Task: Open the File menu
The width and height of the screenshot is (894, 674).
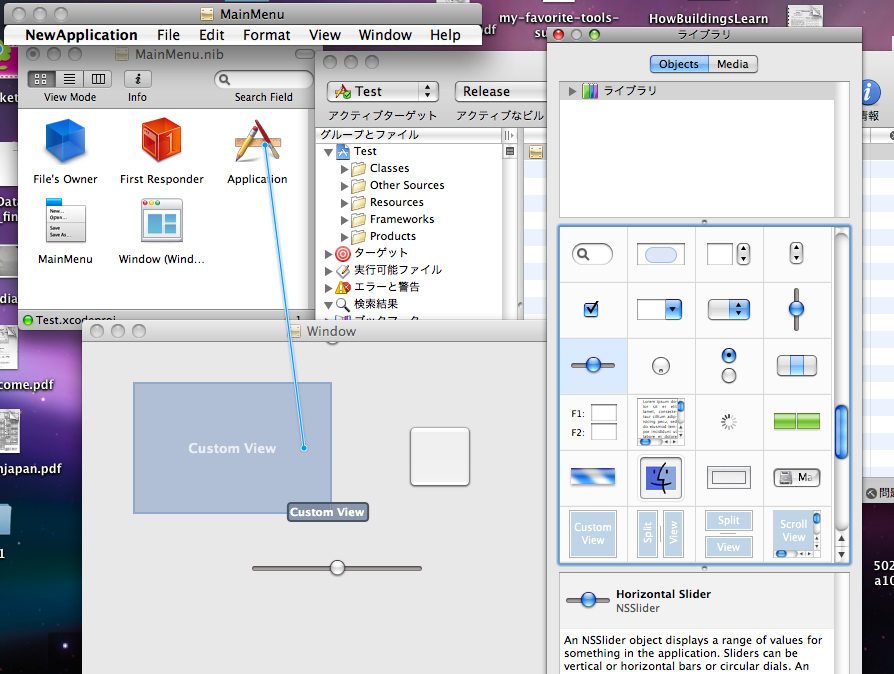Action: 168,35
